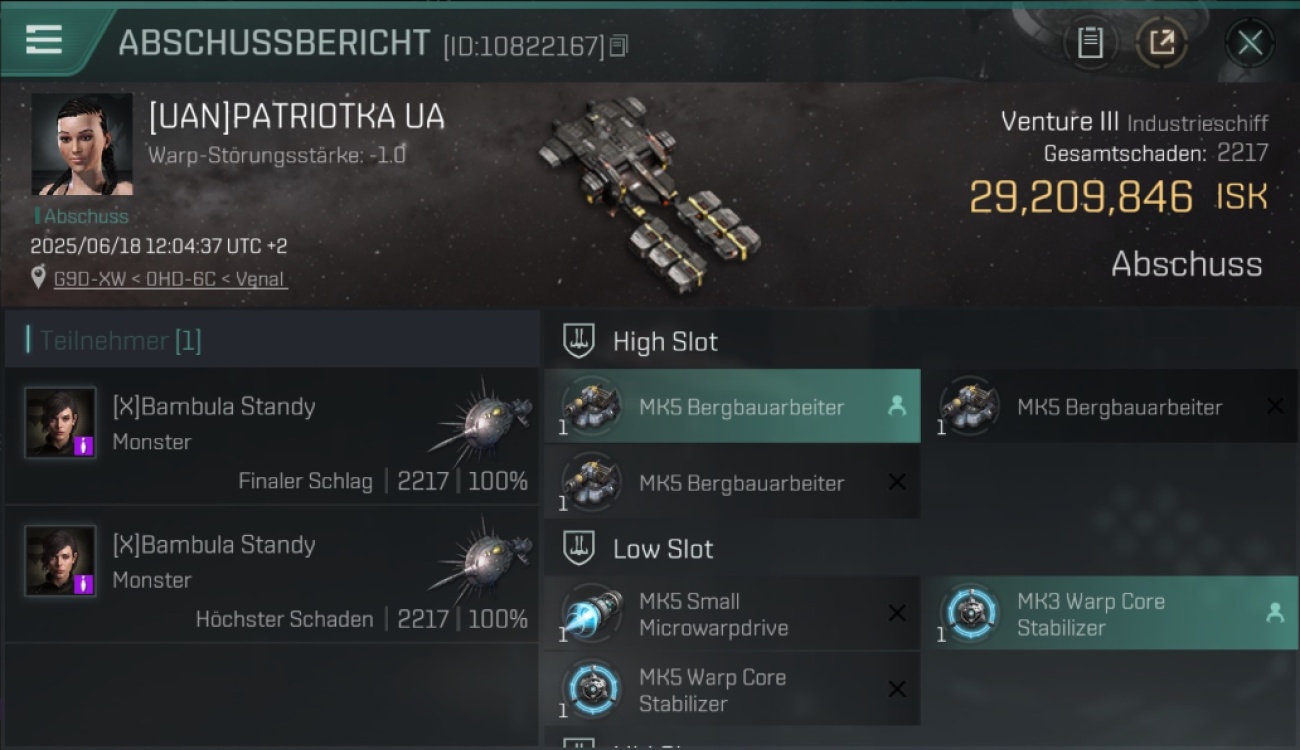The height and width of the screenshot is (750, 1300).
Task: Click the MK5 Small Microwarpdrive icon
Action: point(592,614)
